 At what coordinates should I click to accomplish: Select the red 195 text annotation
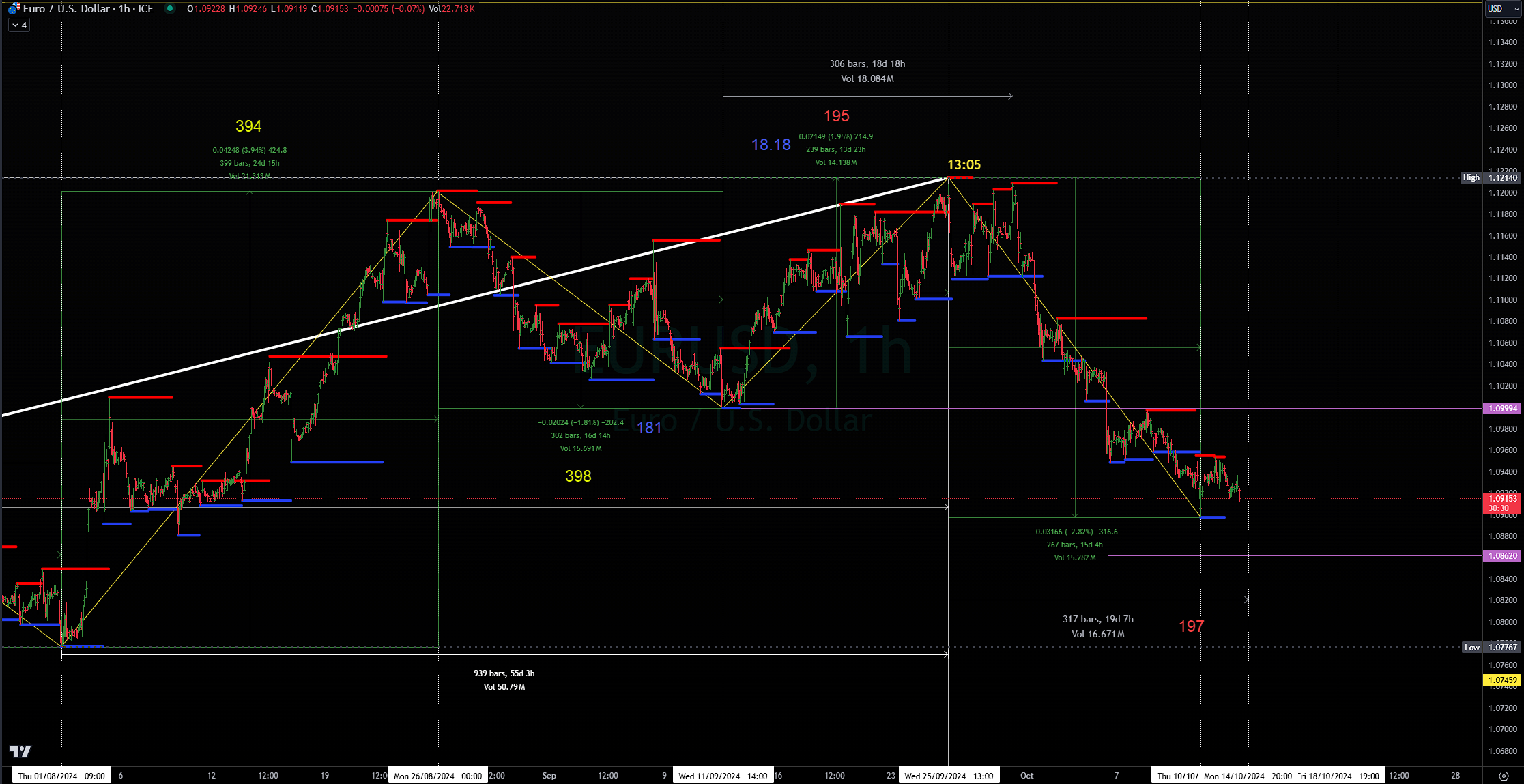[837, 116]
